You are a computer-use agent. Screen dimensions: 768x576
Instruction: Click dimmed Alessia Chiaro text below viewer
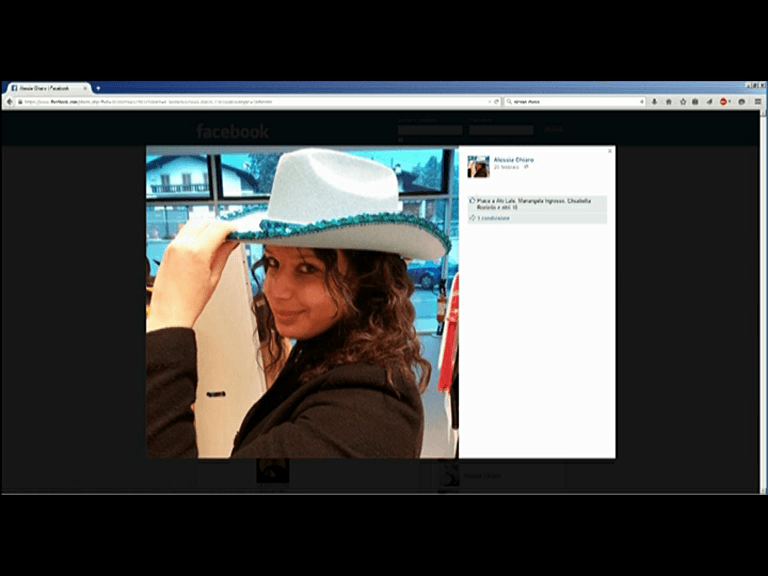coord(481,476)
